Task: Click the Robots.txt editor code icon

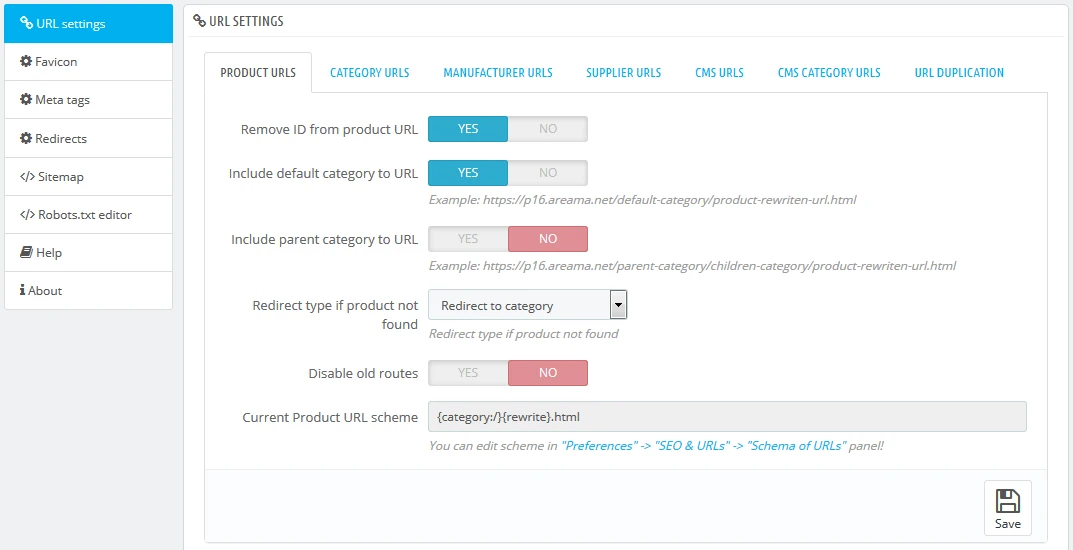Action: 27,215
